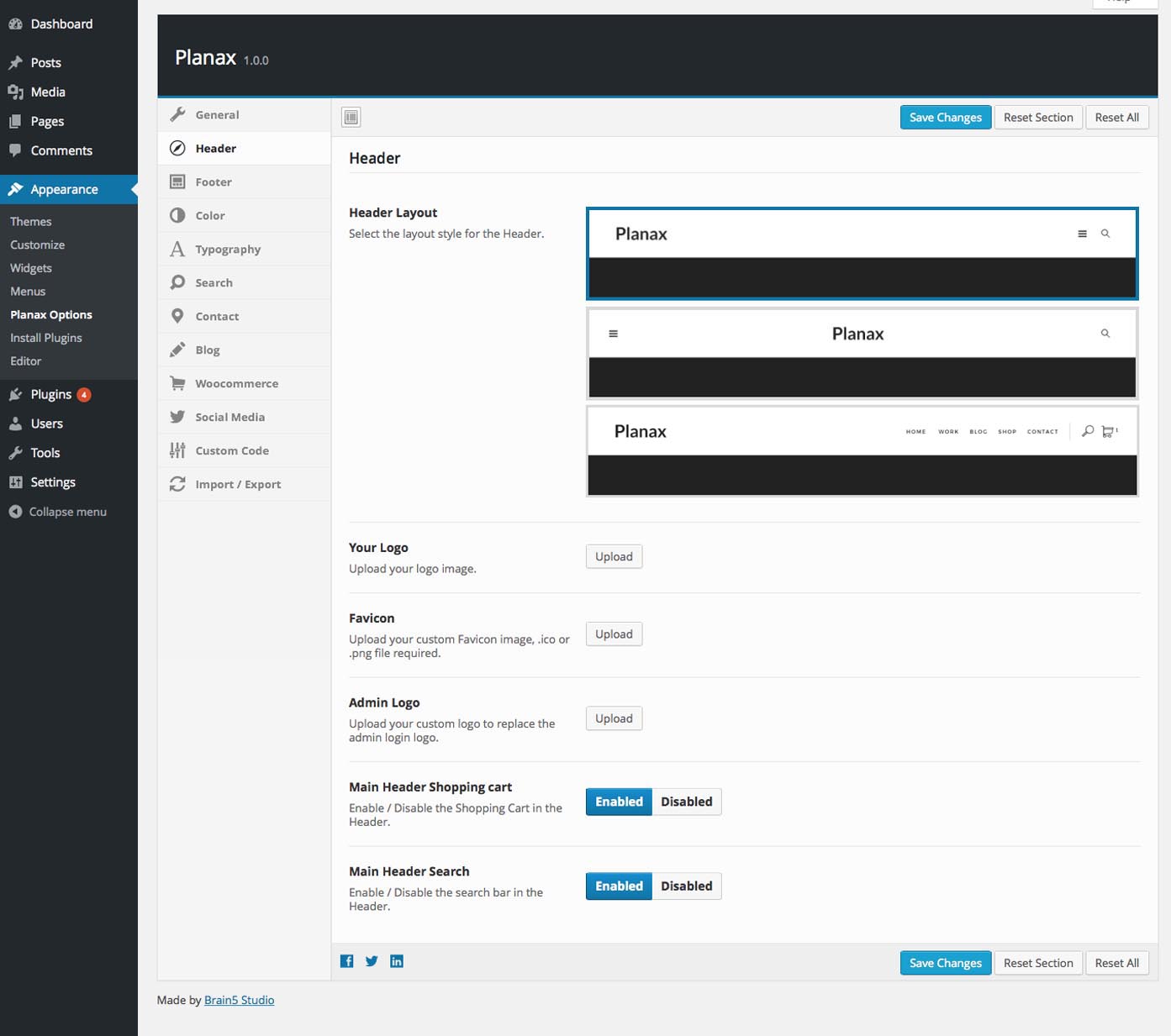Expand the Settings admin menu

click(x=53, y=482)
